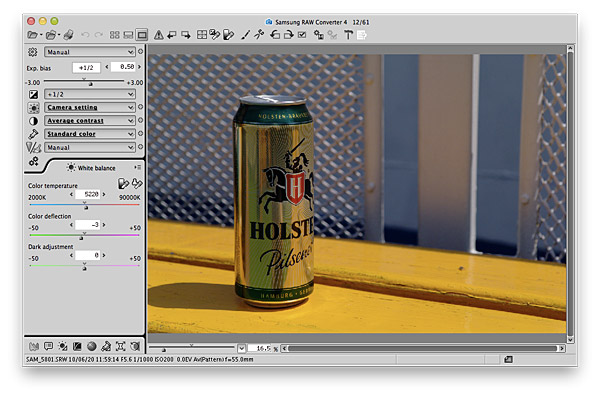Click the speech bubble comment icon
Screen dimensions: 600x397
coord(48,346)
